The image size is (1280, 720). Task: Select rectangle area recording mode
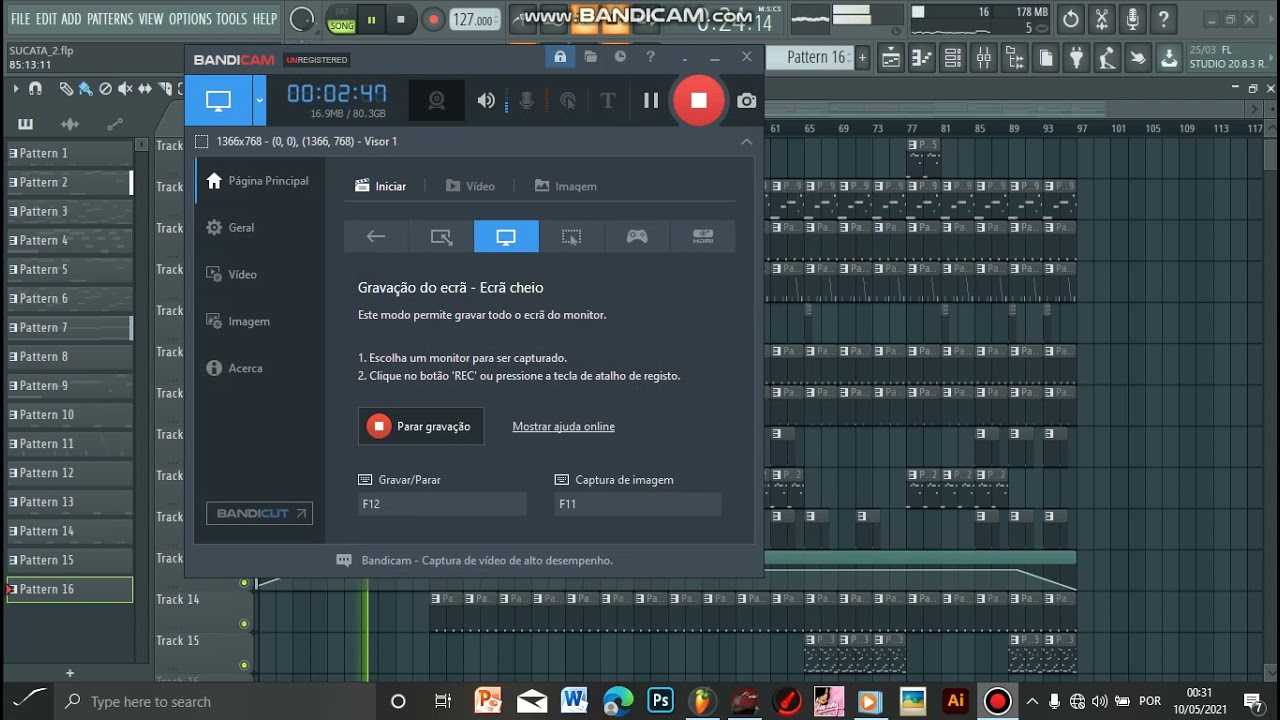441,236
